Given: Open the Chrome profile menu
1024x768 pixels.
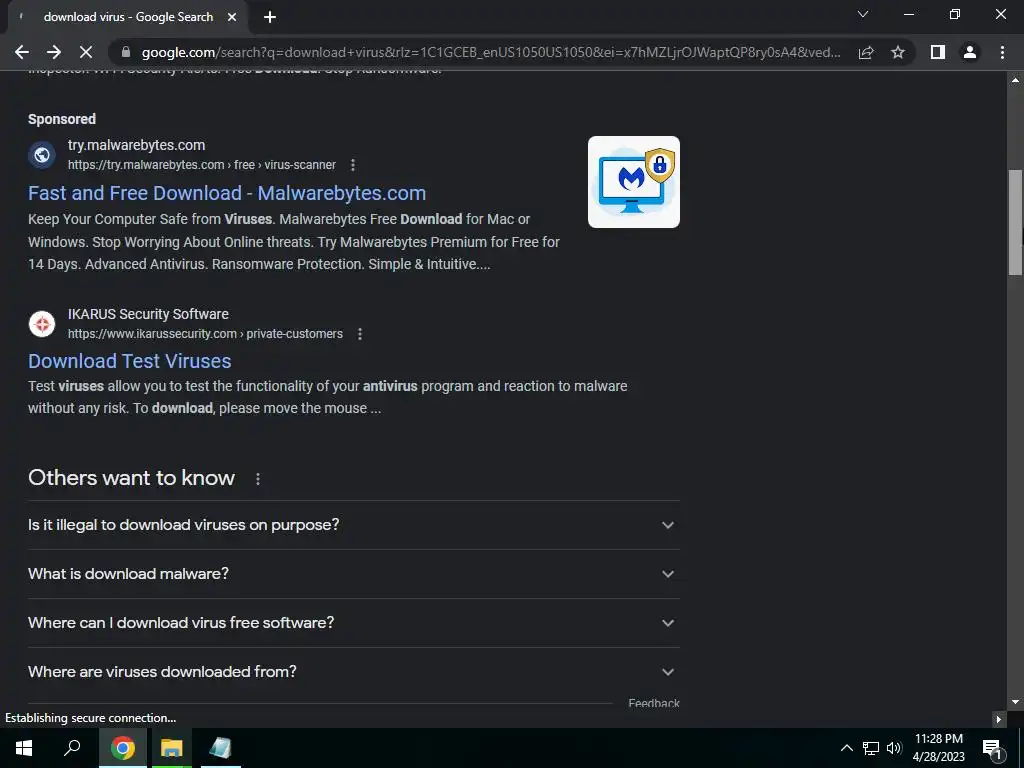Looking at the screenshot, I should (x=970, y=52).
